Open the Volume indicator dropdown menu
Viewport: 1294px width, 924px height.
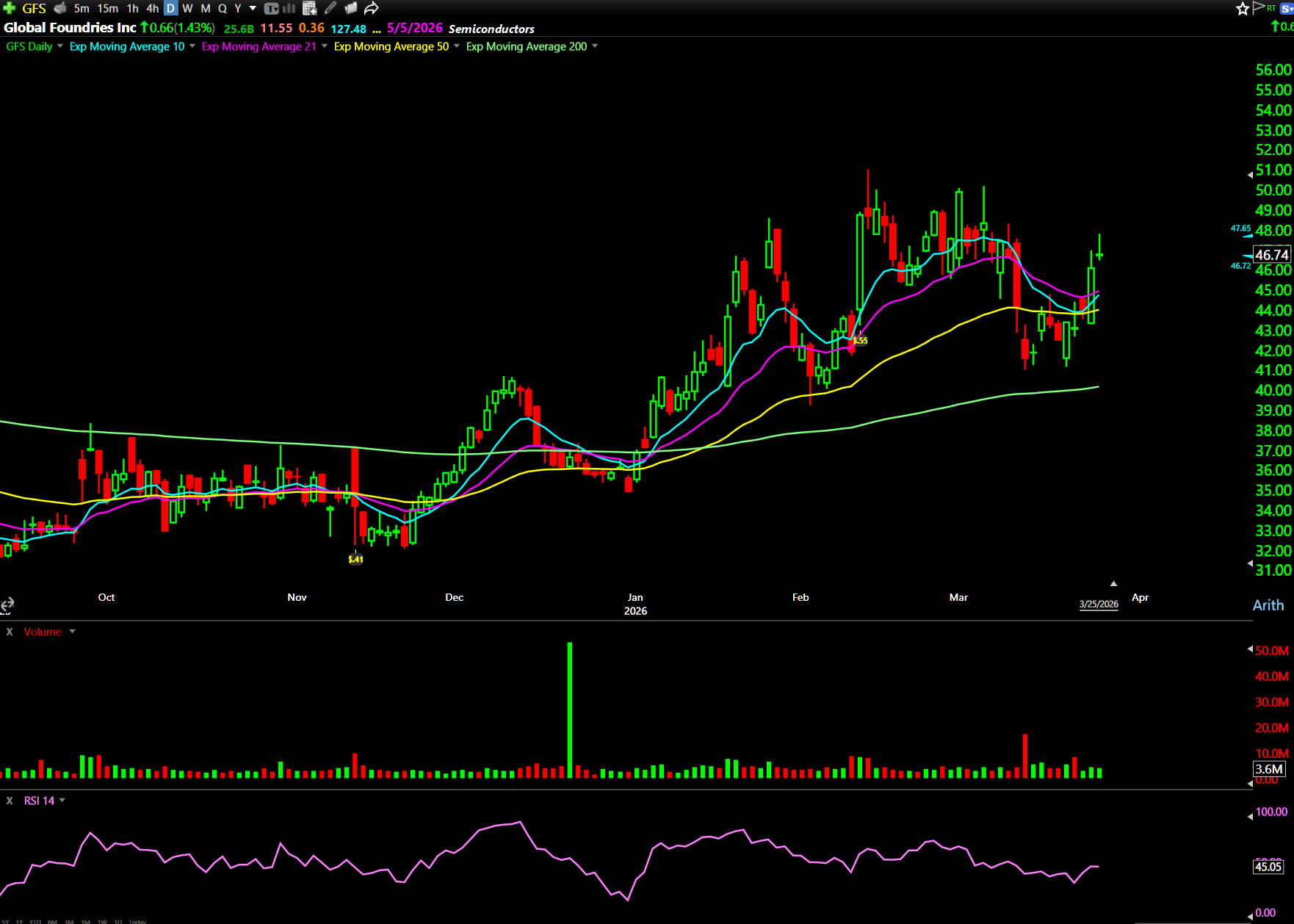(x=72, y=632)
